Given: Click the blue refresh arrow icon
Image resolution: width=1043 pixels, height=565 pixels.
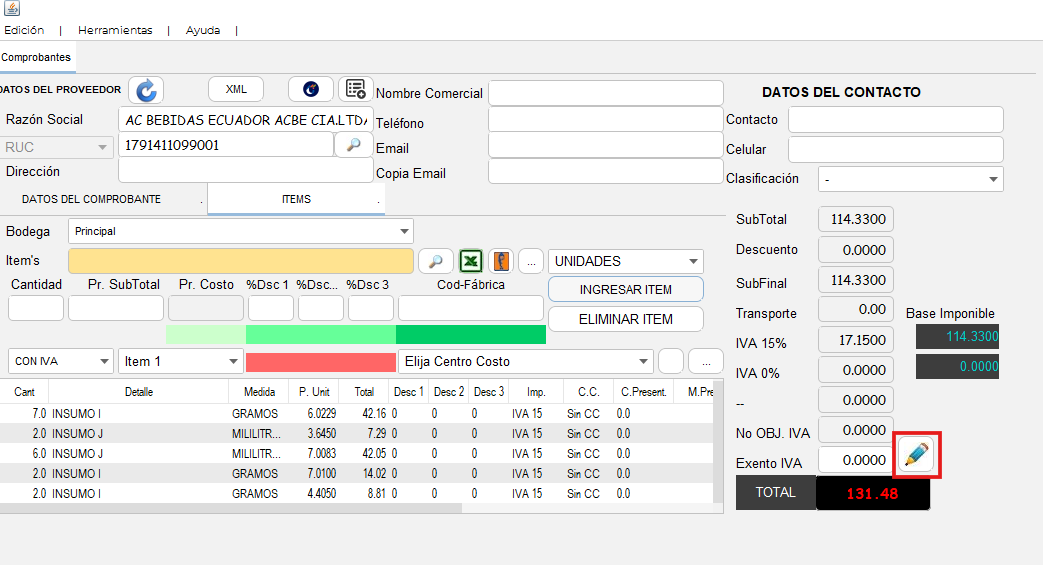Looking at the screenshot, I should [x=147, y=90].
